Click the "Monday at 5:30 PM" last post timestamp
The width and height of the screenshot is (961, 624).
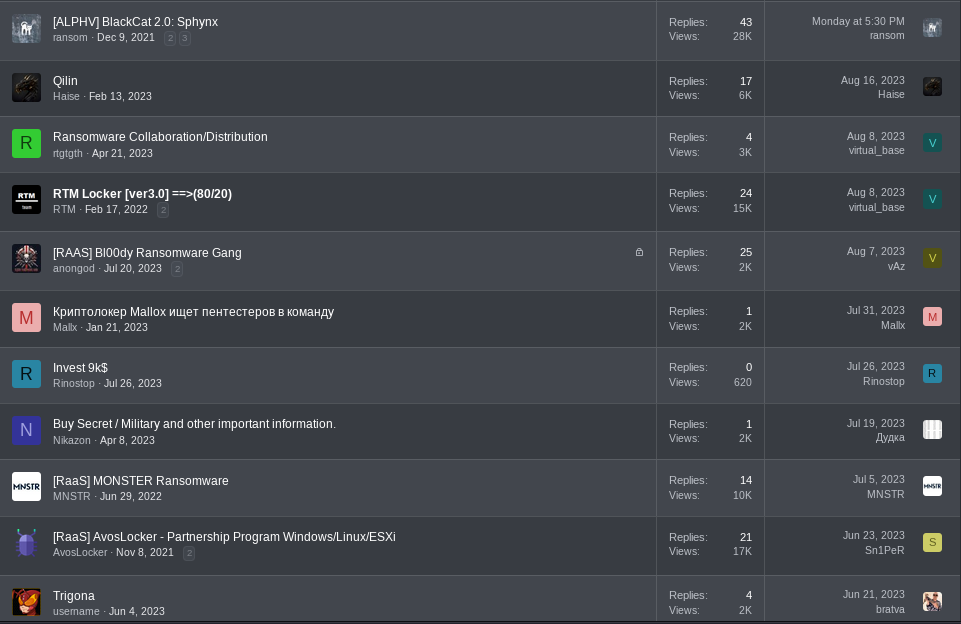click(x=858, y=21)
